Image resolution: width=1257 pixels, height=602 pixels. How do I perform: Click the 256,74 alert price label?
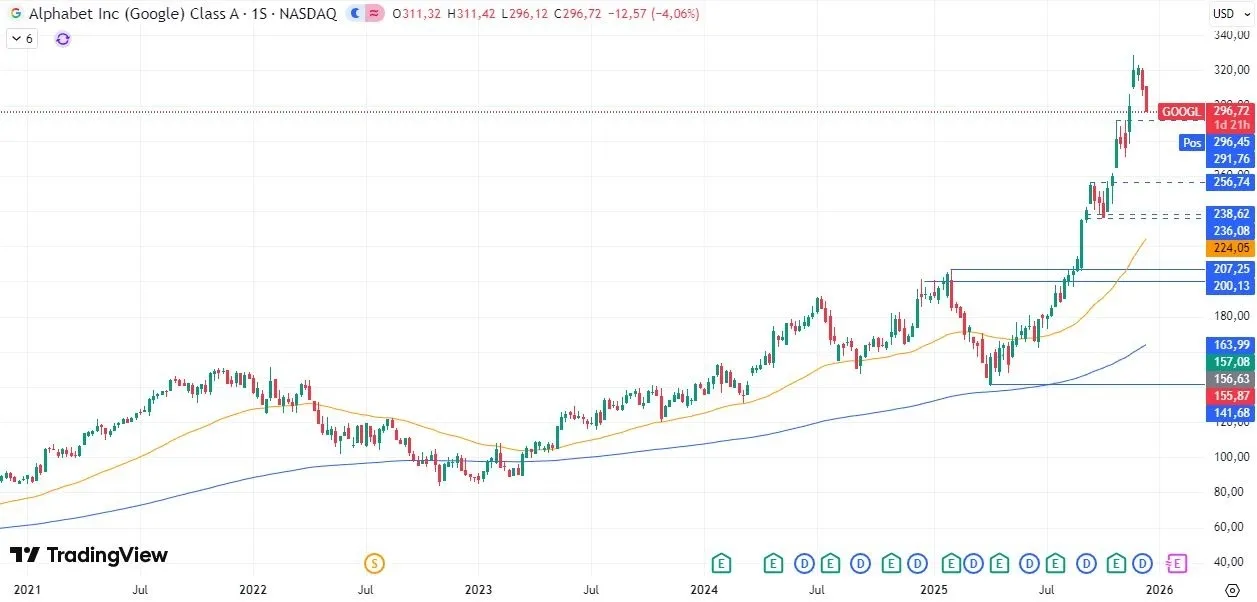1230,182
